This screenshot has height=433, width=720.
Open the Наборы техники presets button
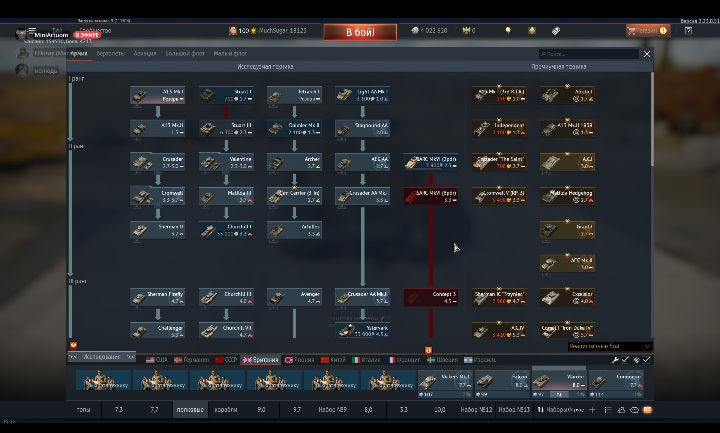tap(560, 410)
